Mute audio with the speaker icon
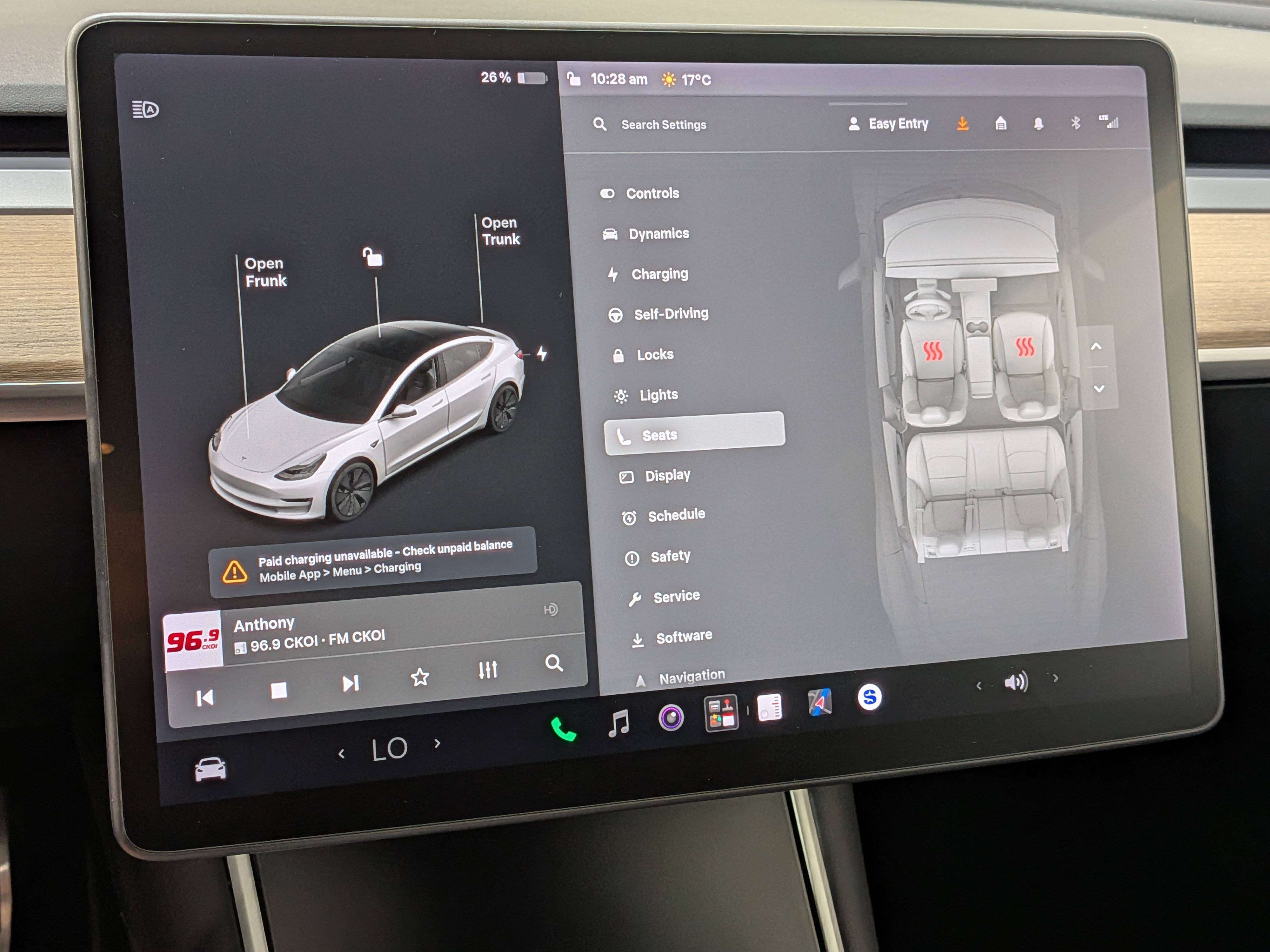 click(1016, 682)
